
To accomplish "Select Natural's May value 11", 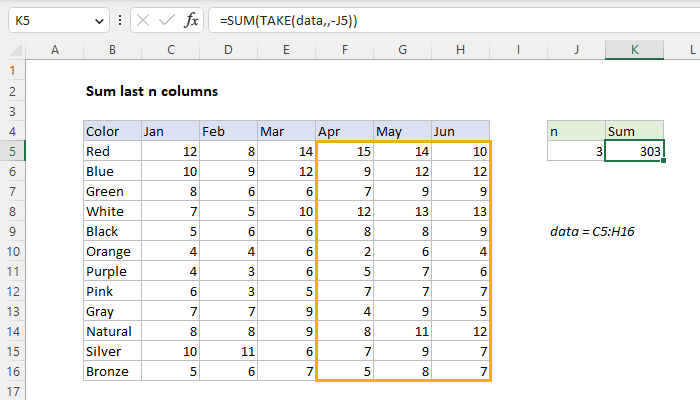I will click(403, 331).
